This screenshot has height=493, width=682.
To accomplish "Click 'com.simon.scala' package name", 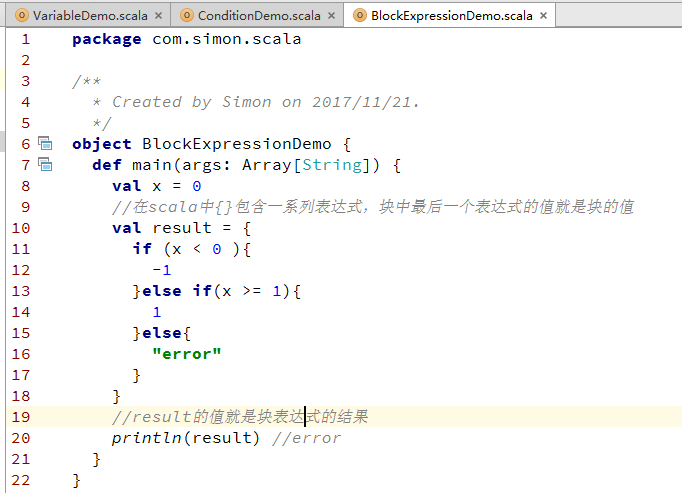I will [227, 39].
